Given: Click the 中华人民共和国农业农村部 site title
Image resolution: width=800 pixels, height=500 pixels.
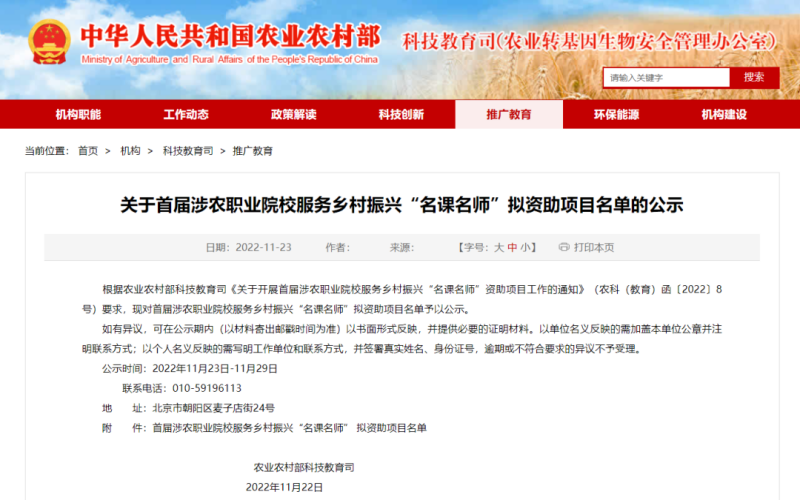Looking at the screenshot, I should click(x=229, y=37).
